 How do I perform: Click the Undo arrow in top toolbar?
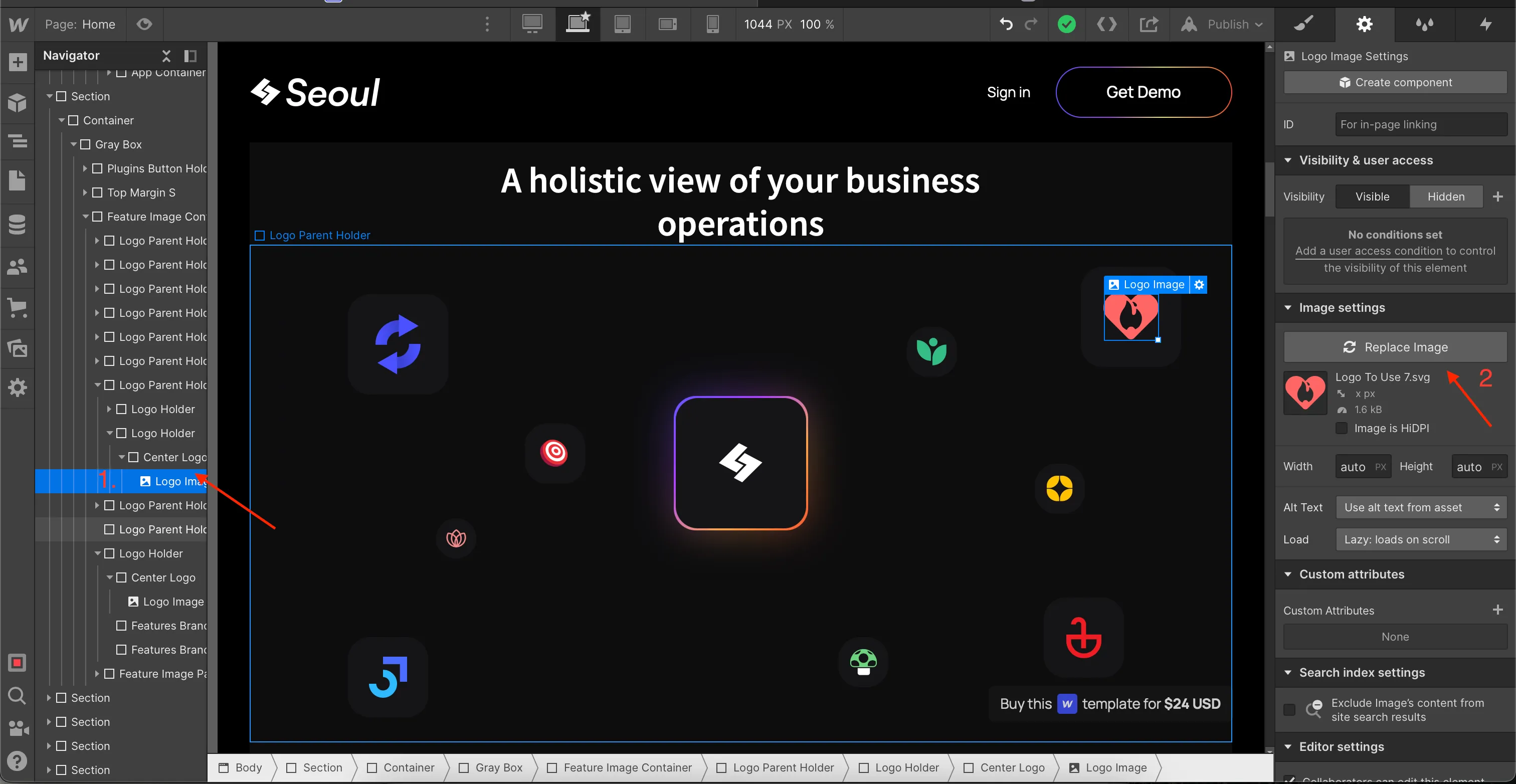click(x=1006, y=24)
